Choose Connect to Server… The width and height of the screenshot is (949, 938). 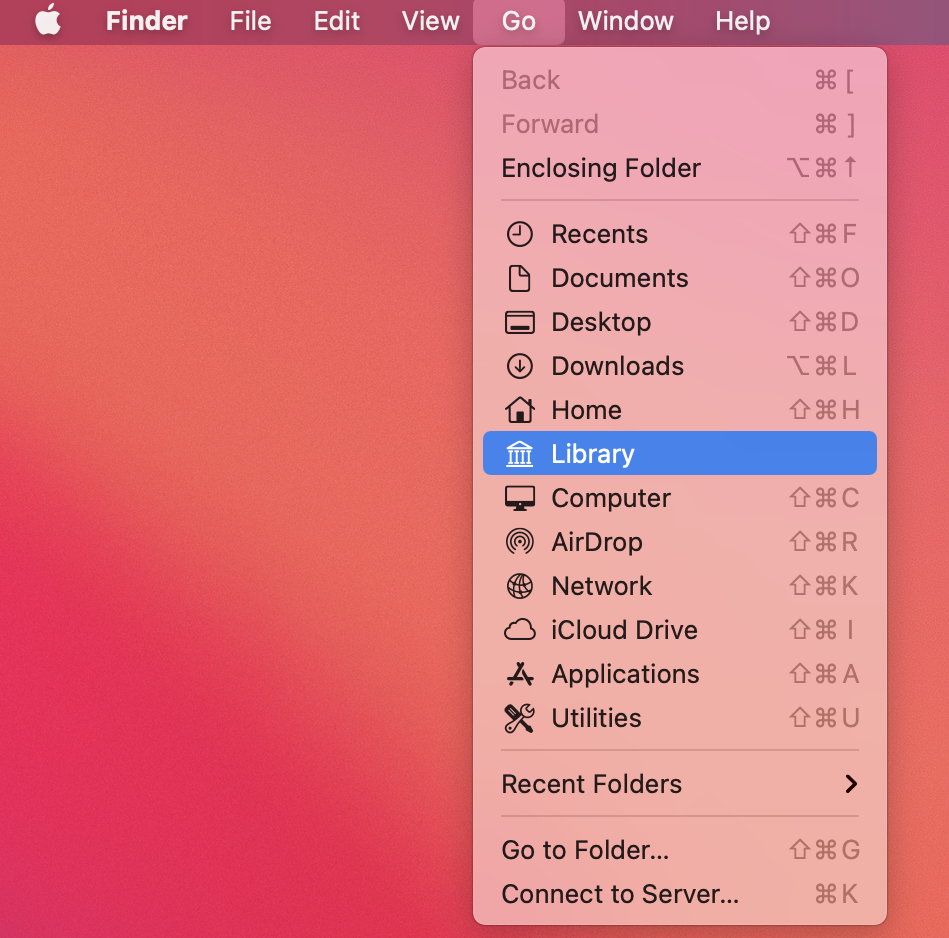pos(680,894)
